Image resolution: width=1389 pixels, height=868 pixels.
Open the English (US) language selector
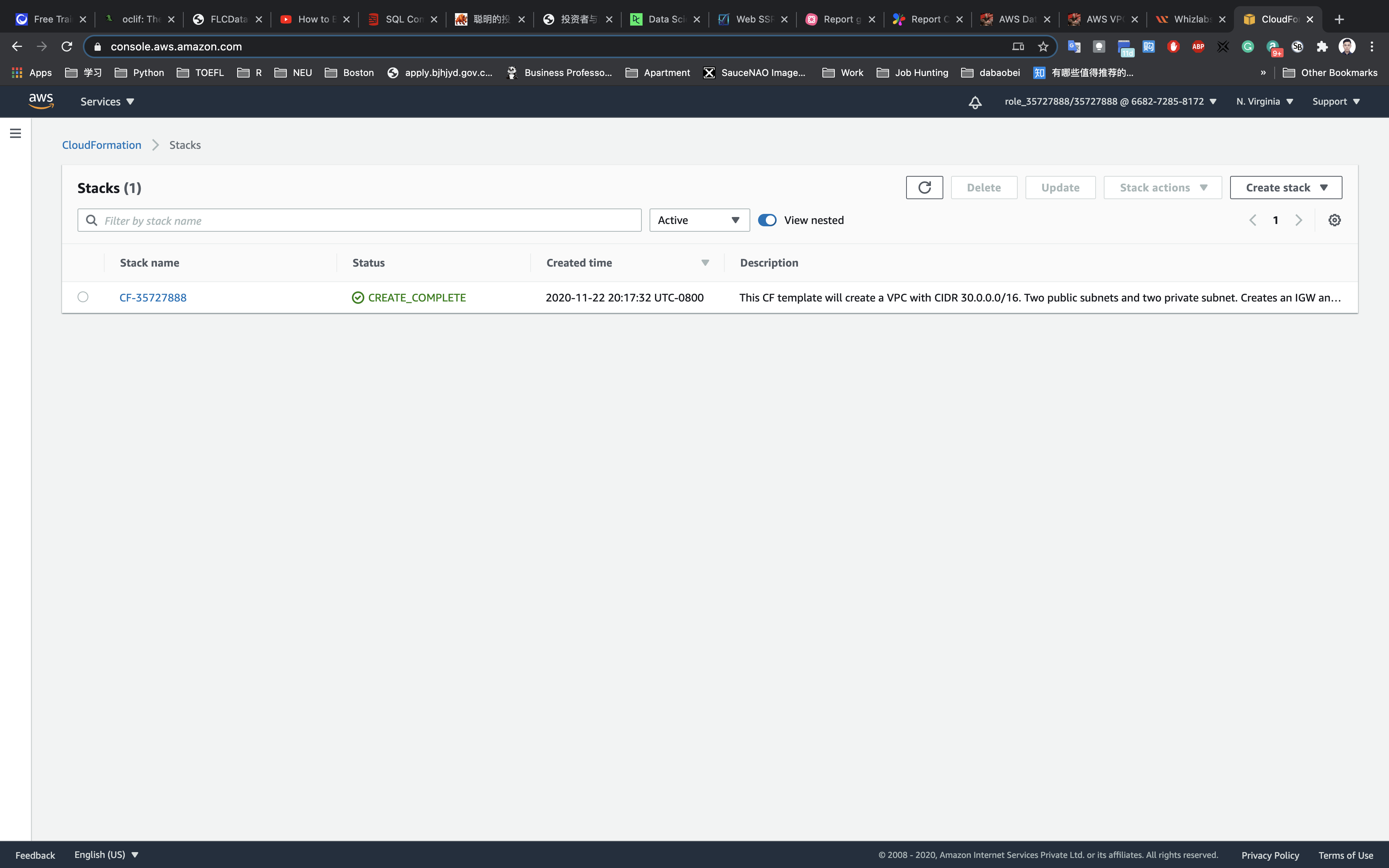pyautogui.click(x=106, y=854)
